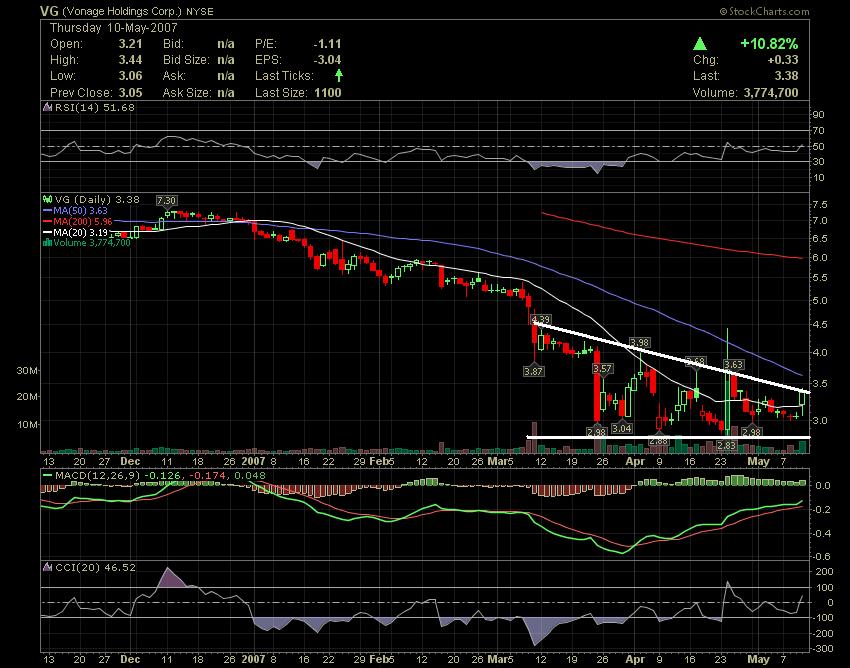Click the 3.57 price label

coord(602,369)
